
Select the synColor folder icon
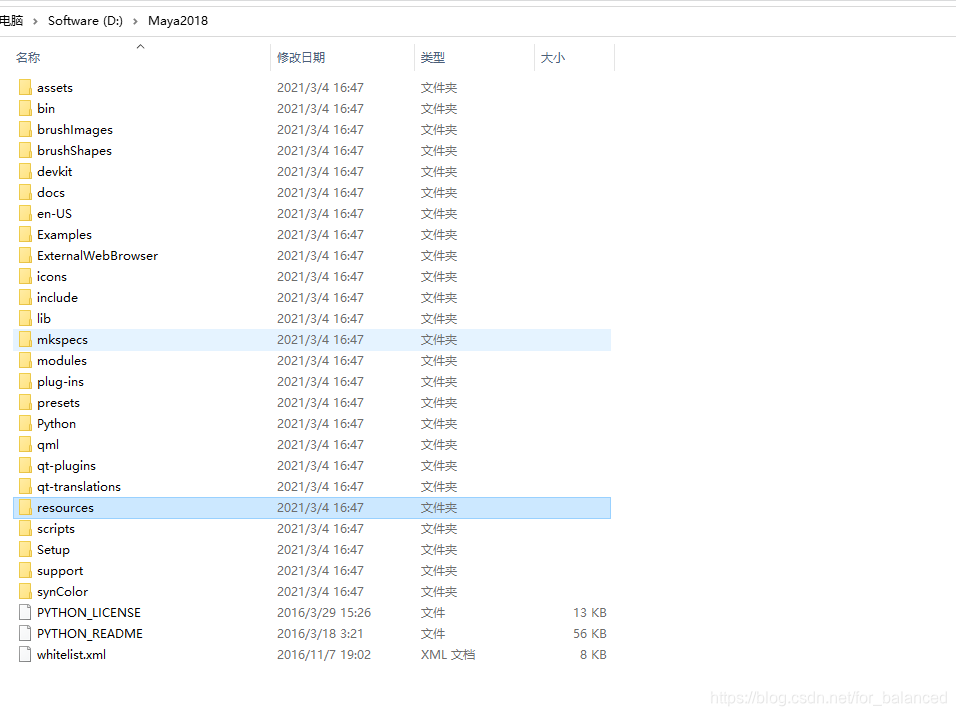pos(25,592)
